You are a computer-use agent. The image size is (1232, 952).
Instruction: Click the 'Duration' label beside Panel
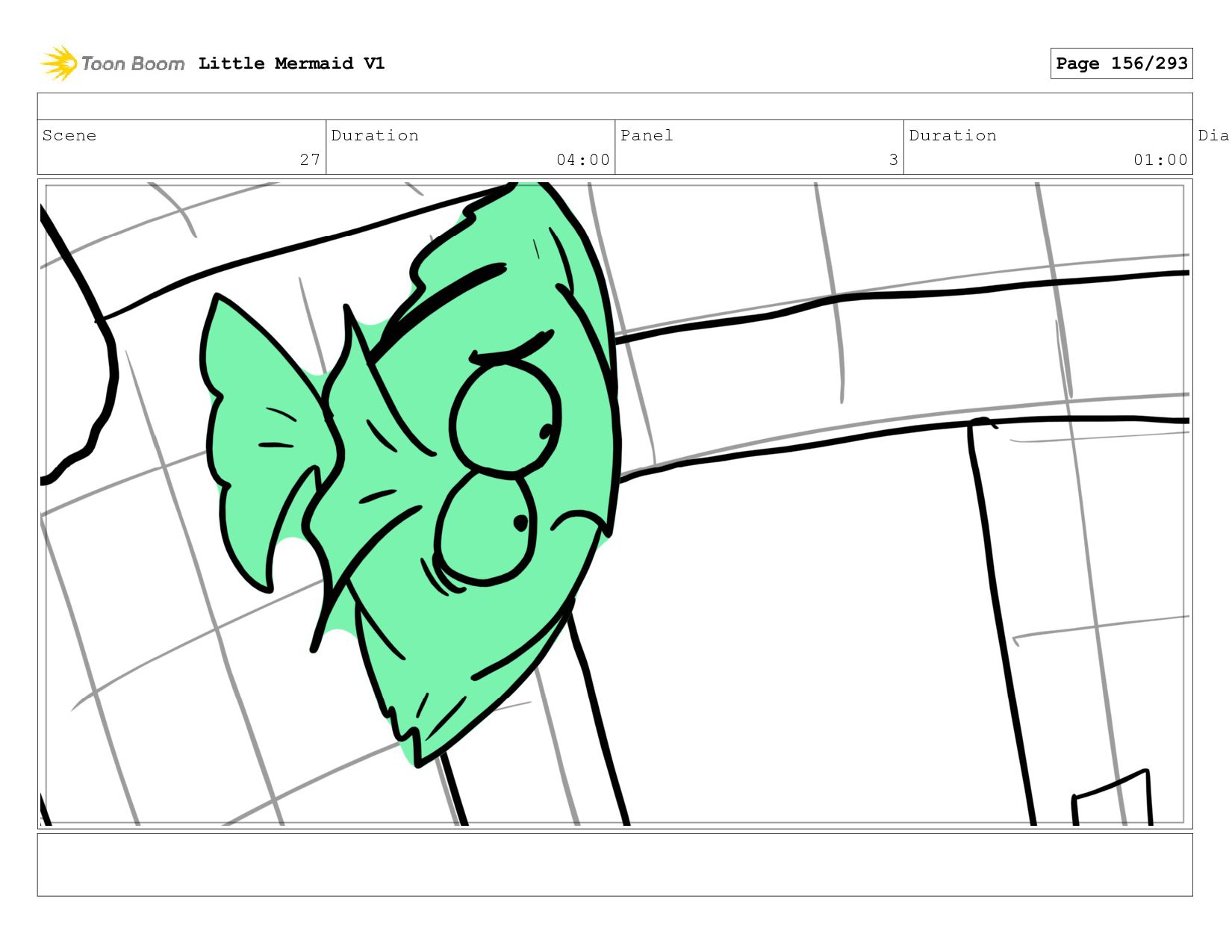click(953, 135)
